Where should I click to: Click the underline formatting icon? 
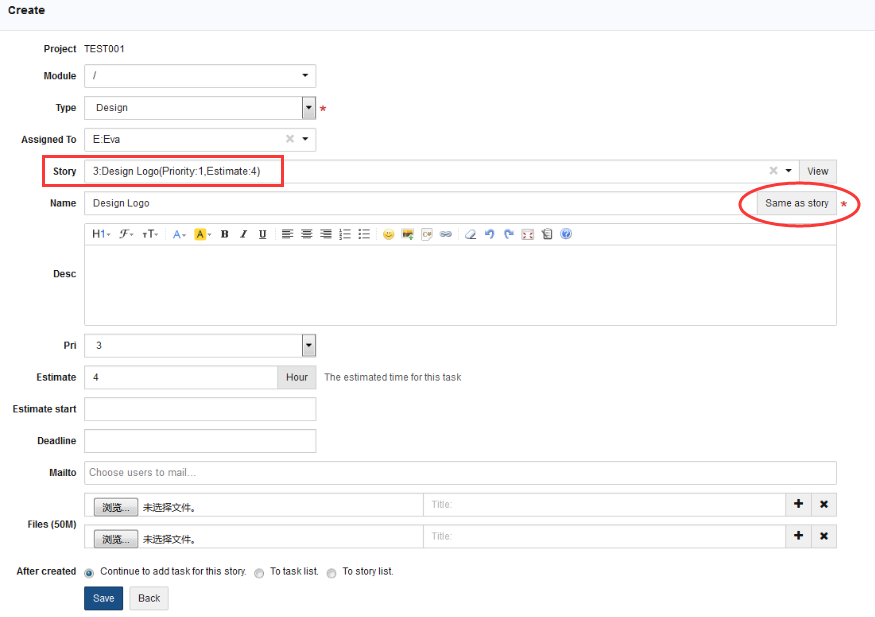tap(262, 234)
